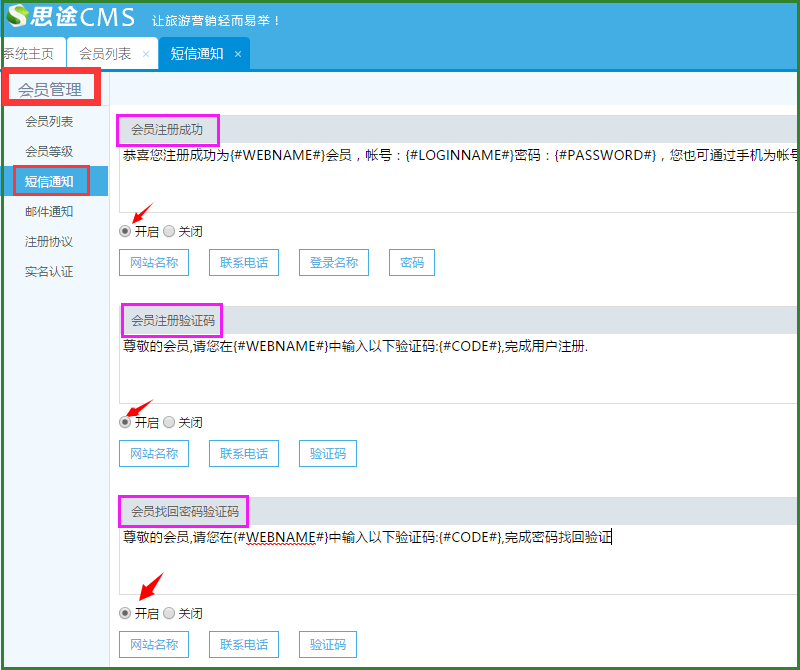
Task: Open 邮件通知 in the sidebar
Action: pos(49,211)
